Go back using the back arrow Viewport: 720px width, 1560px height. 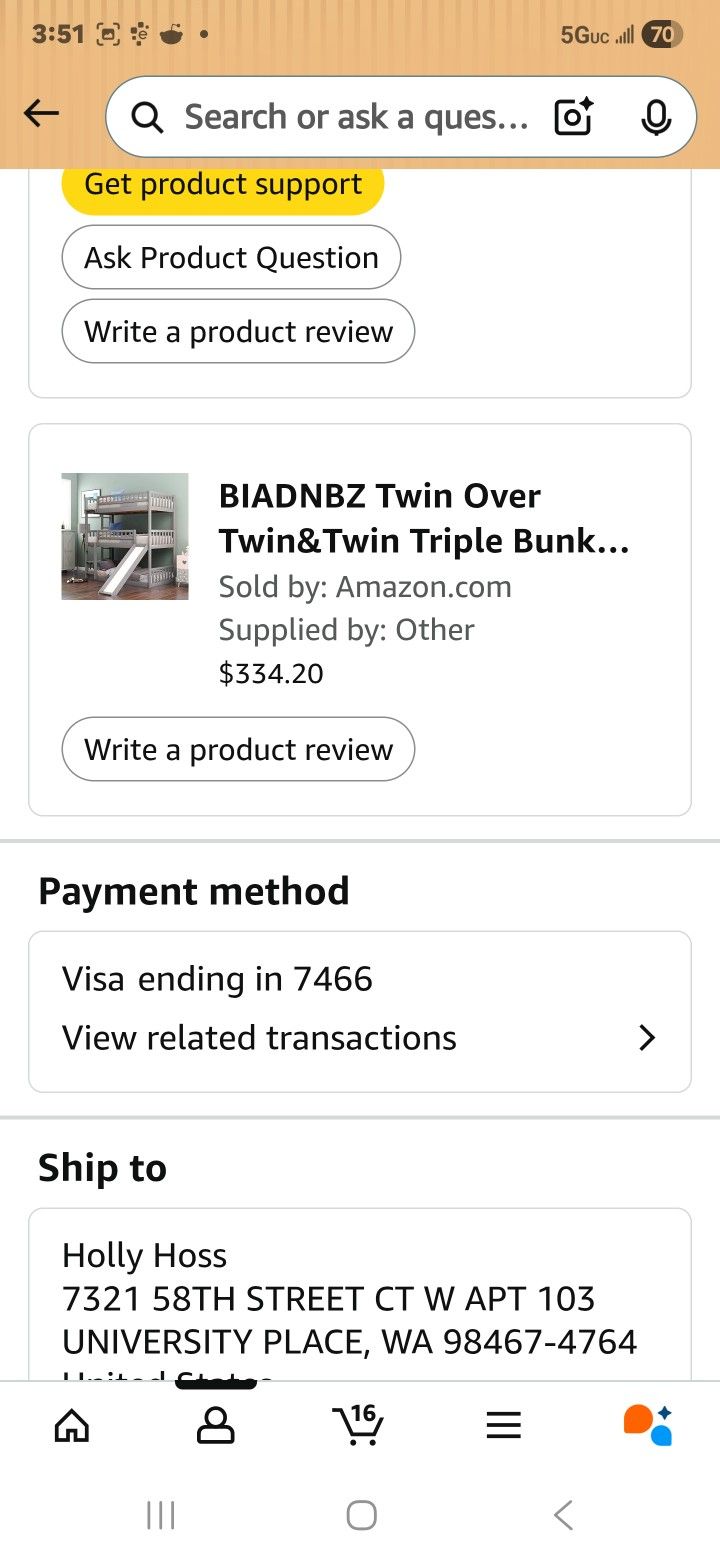coord(41,113)
